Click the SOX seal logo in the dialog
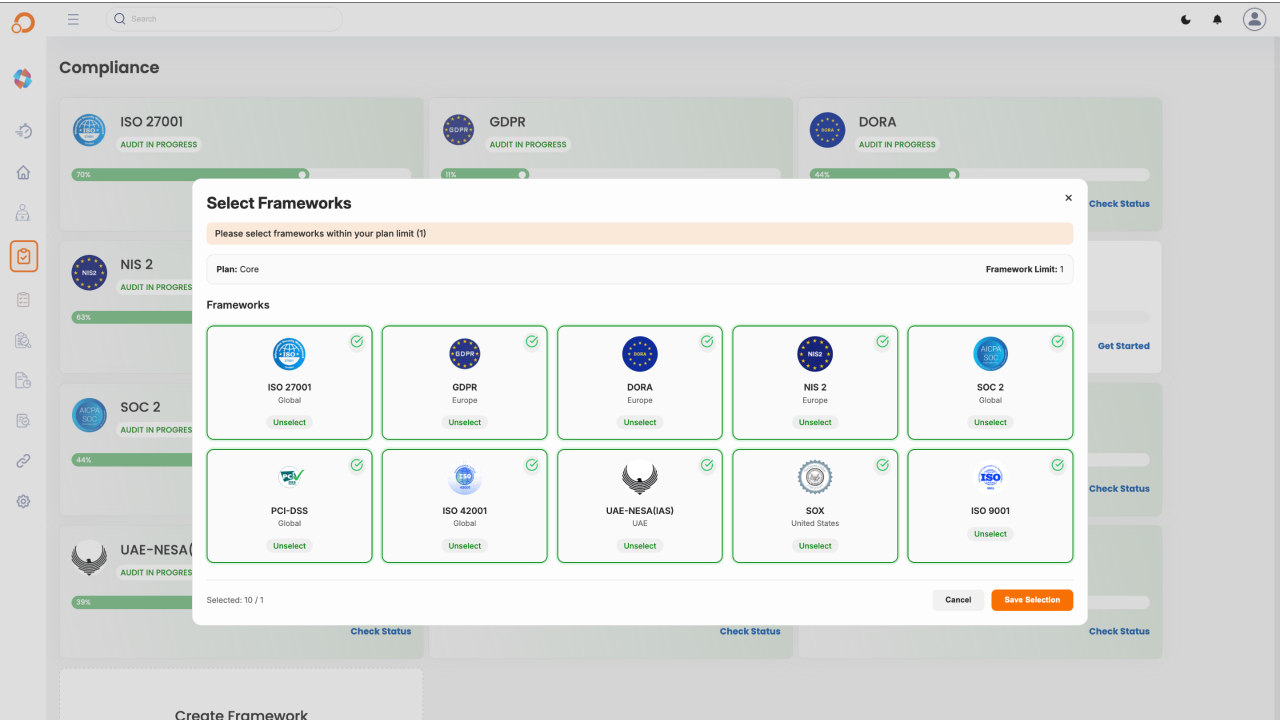Screen dimensions: 1280x720 click(x=815, y=478)
